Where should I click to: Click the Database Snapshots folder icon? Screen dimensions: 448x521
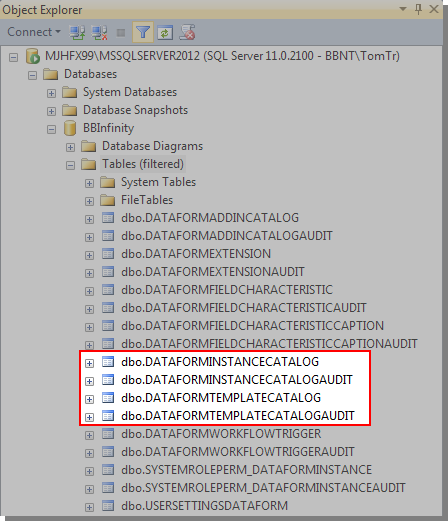[70, 110]
